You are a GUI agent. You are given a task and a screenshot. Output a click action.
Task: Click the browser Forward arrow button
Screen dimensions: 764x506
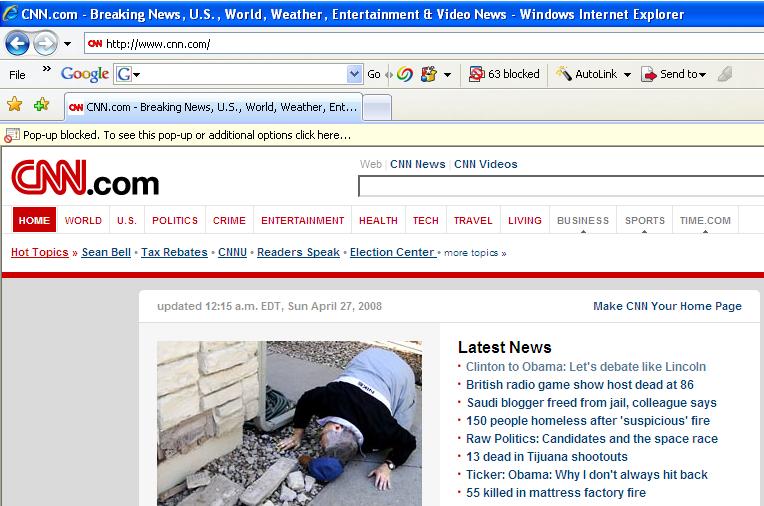pyautogui.click(x=45, y=44)
